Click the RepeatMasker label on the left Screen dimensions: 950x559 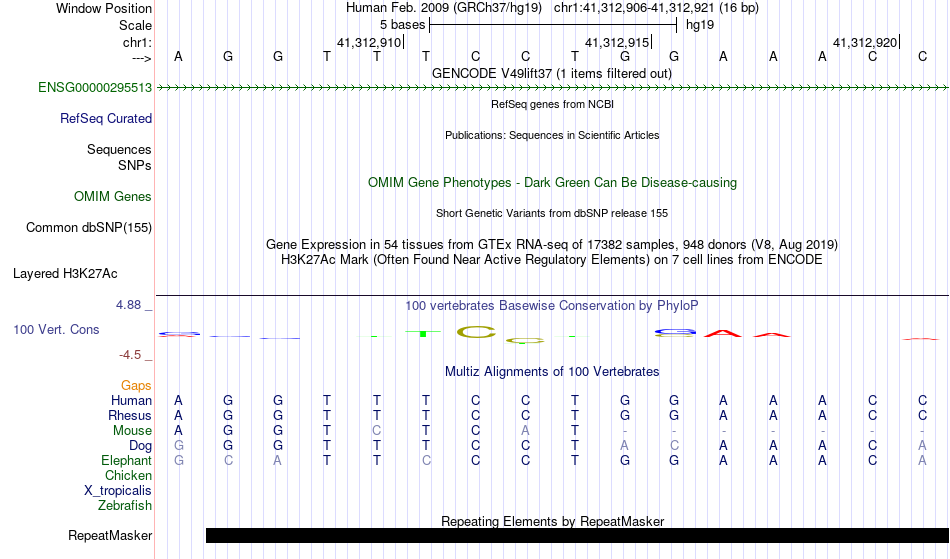pyautogui.click(x=110, y=536)
